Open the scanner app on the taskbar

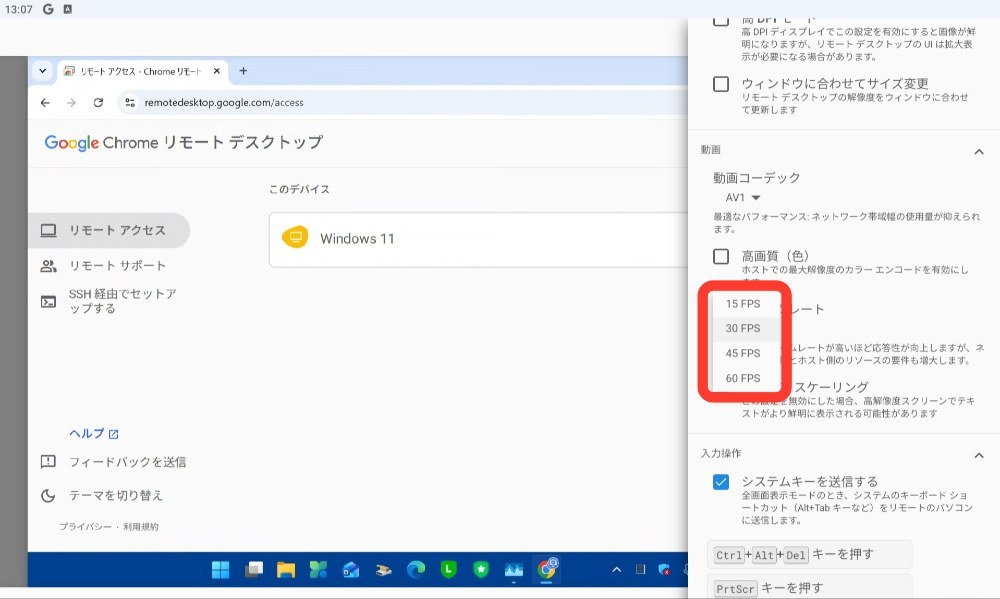click(383, 570)
